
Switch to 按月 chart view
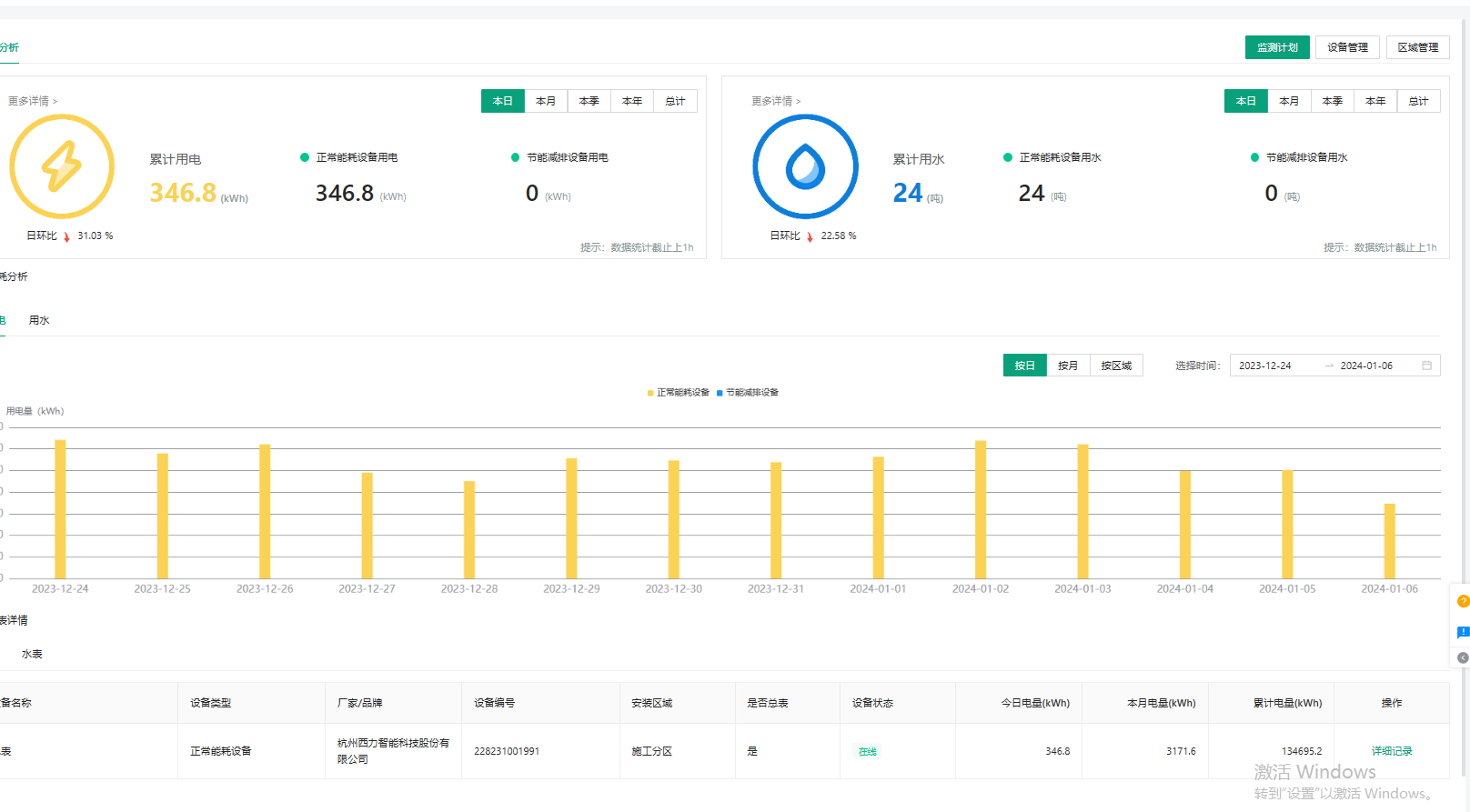1068,366
